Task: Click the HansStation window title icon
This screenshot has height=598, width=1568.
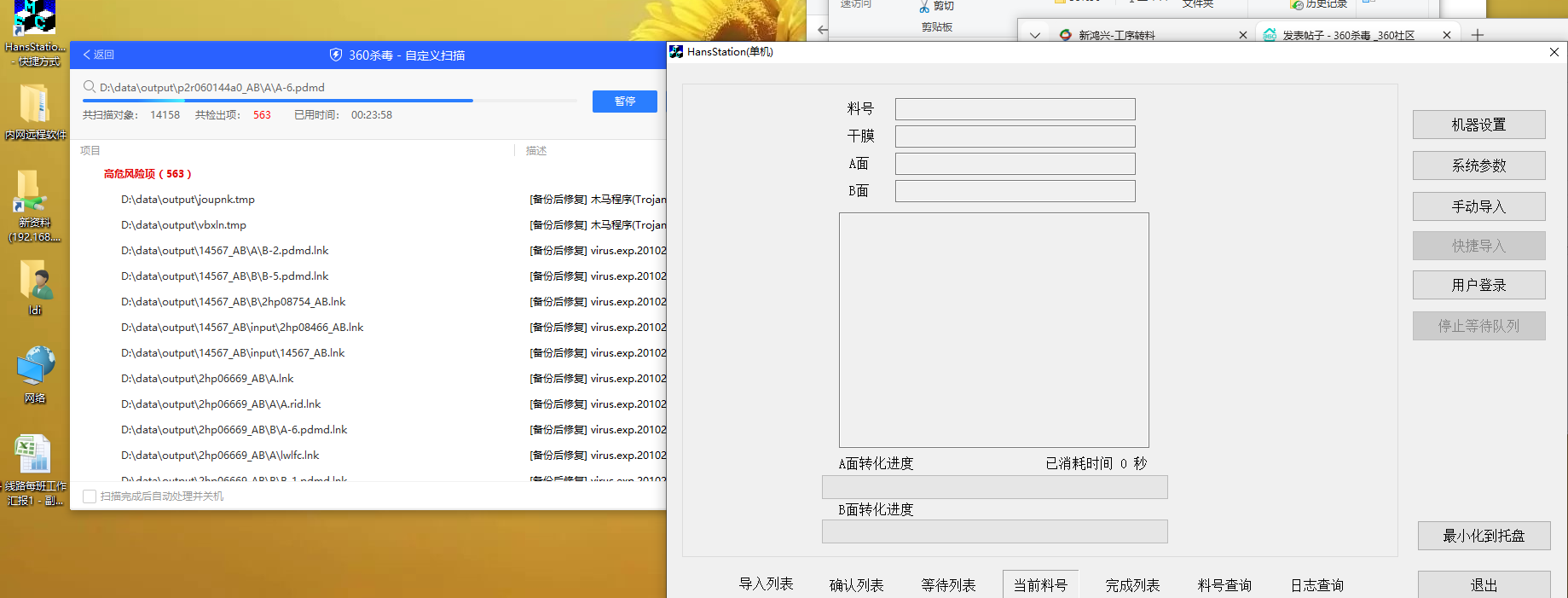Action: pos(676,51)
